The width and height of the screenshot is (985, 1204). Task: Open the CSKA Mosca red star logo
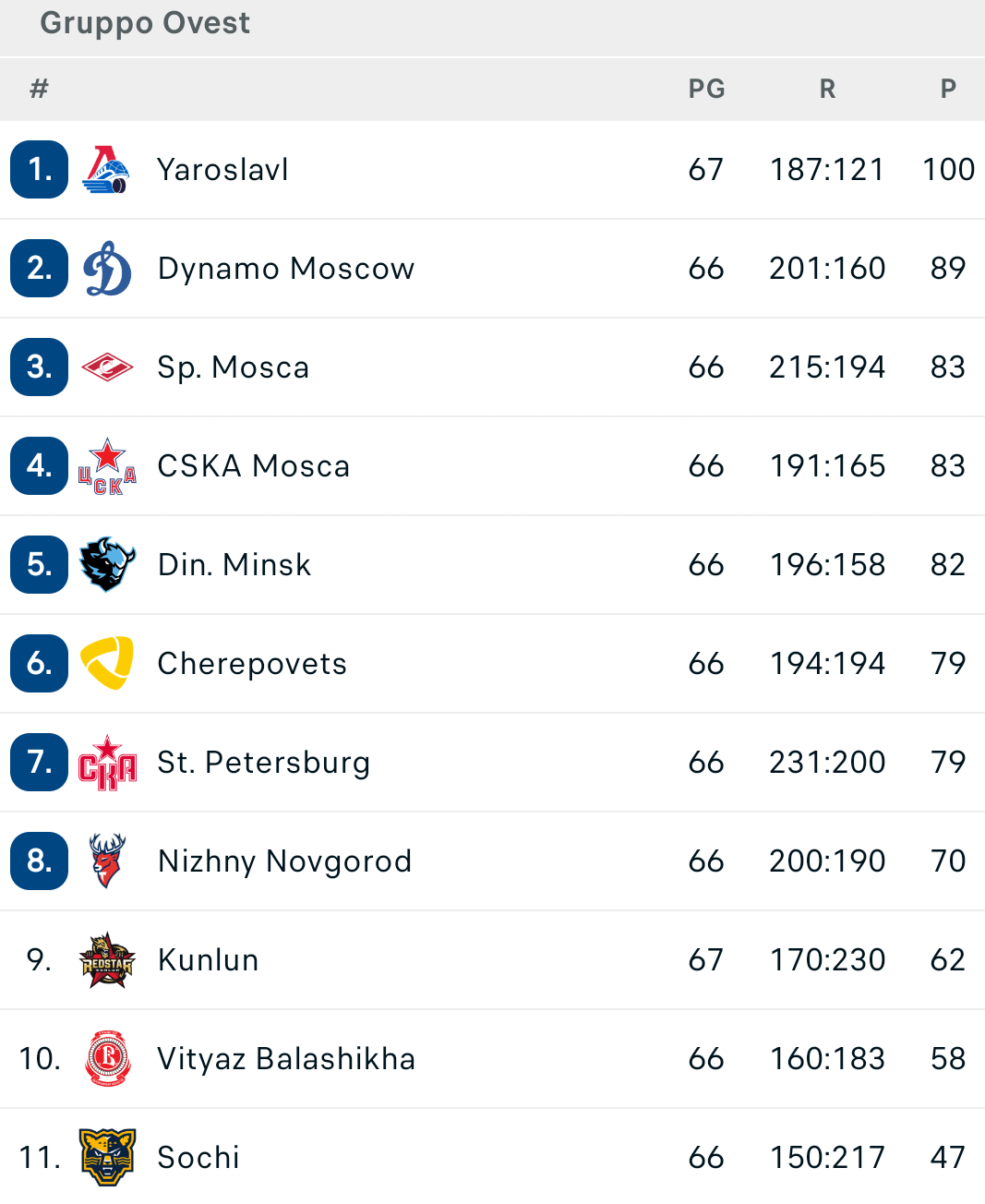(x=107, y=466)
